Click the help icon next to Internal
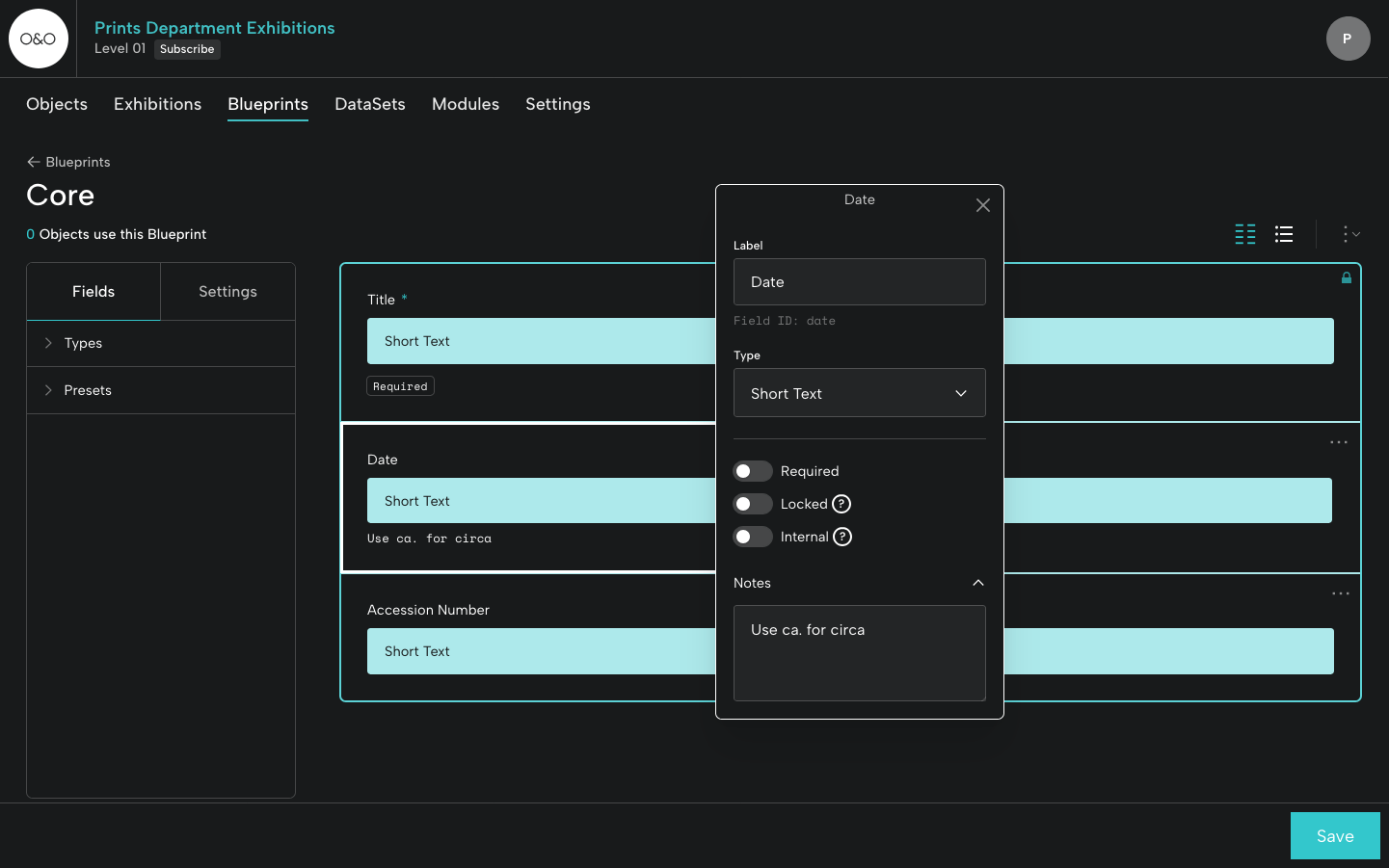1389x868 pixels. [841, 537]
